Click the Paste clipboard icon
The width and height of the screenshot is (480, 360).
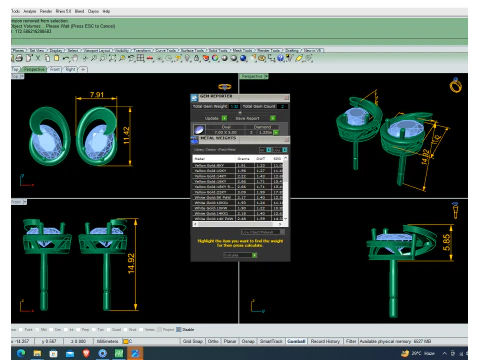57,58
